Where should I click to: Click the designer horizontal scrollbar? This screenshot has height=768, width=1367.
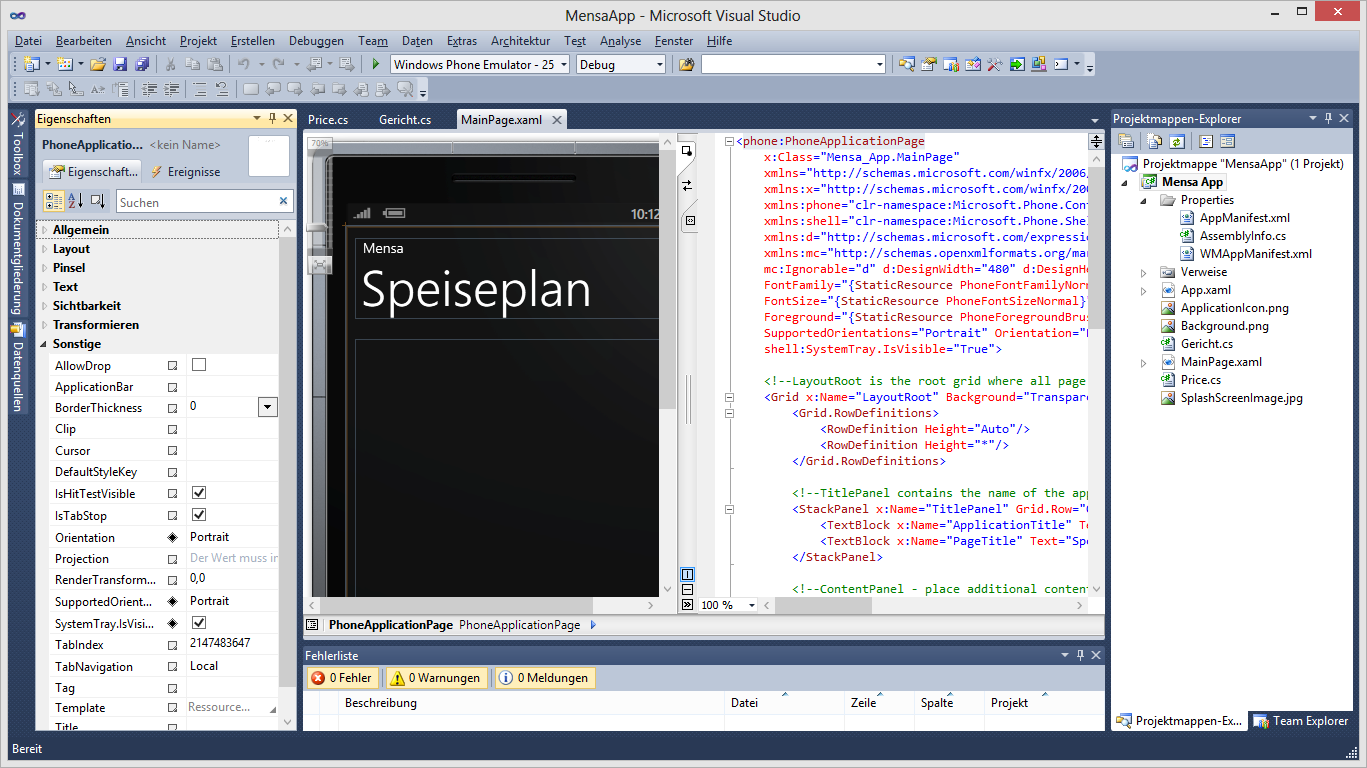click(x=482, y=605)
